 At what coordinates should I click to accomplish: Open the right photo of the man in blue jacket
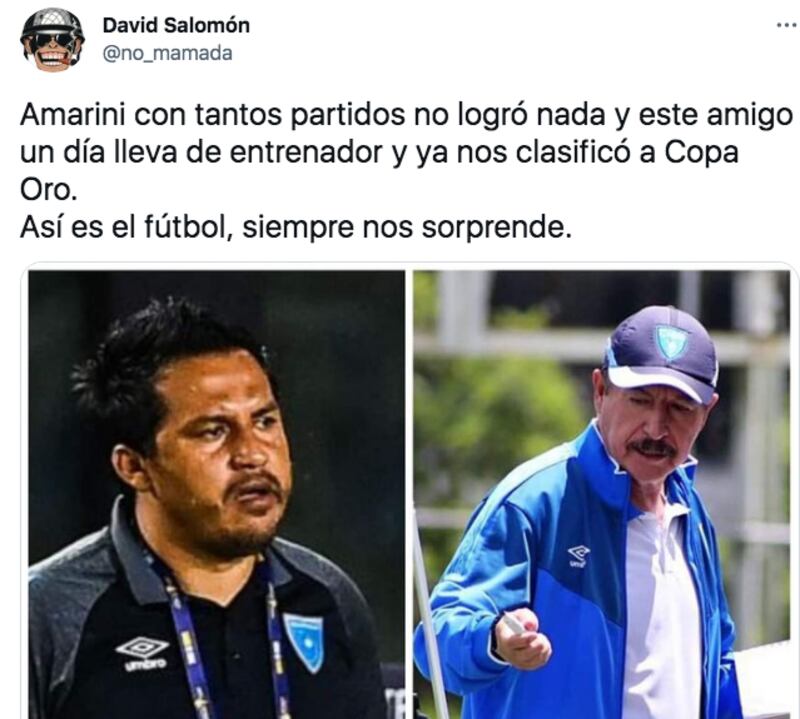[602, 494]
